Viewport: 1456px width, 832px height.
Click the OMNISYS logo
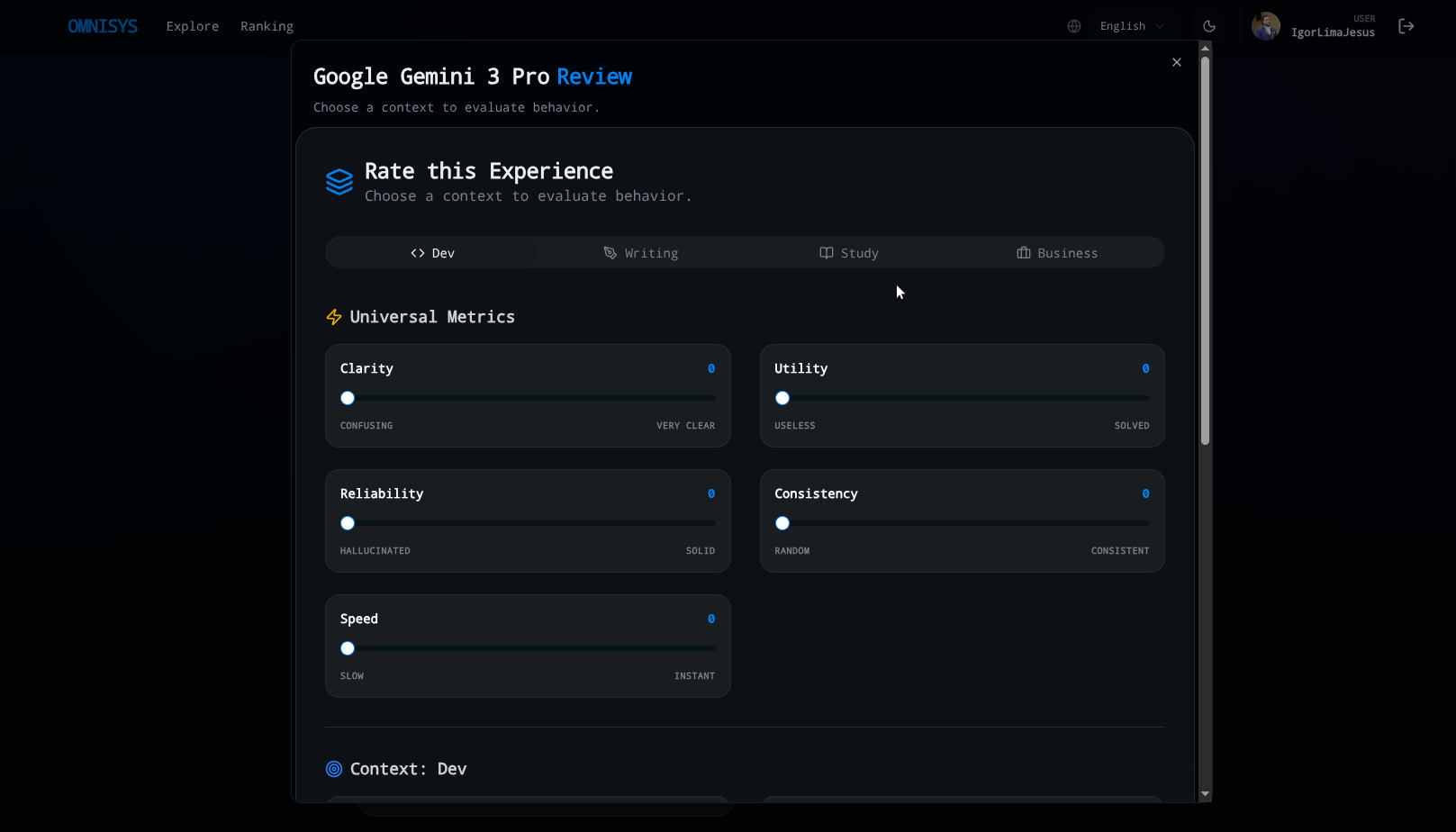[103, 26]
